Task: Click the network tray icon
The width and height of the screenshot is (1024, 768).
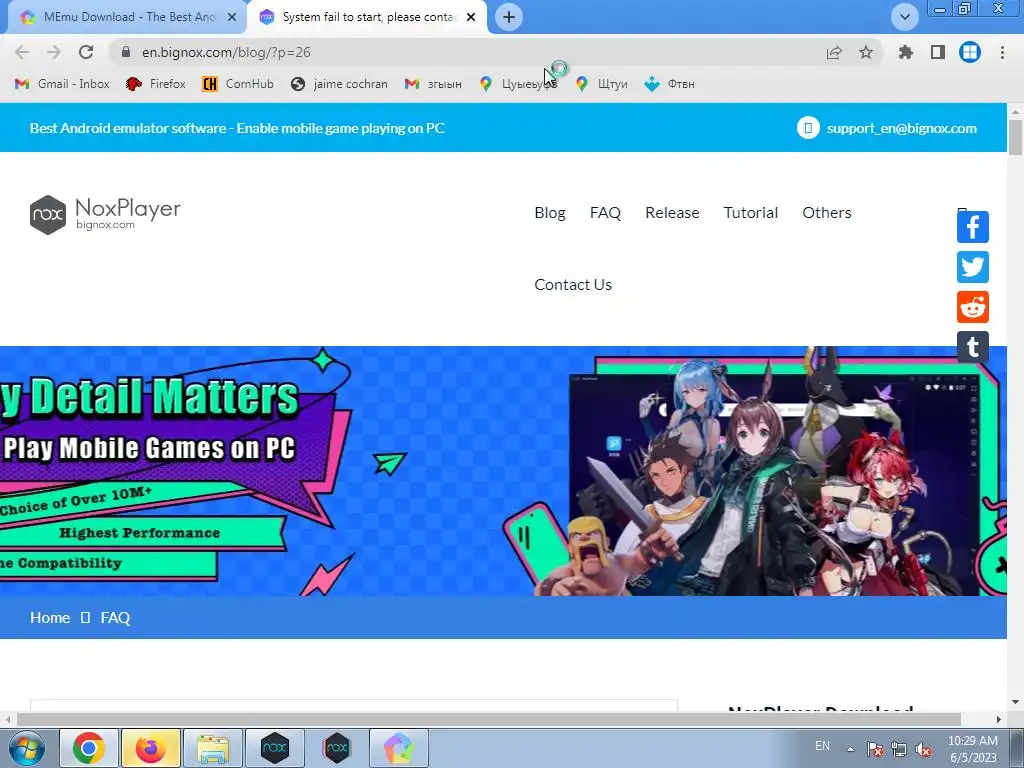Action: coord(899,749)
